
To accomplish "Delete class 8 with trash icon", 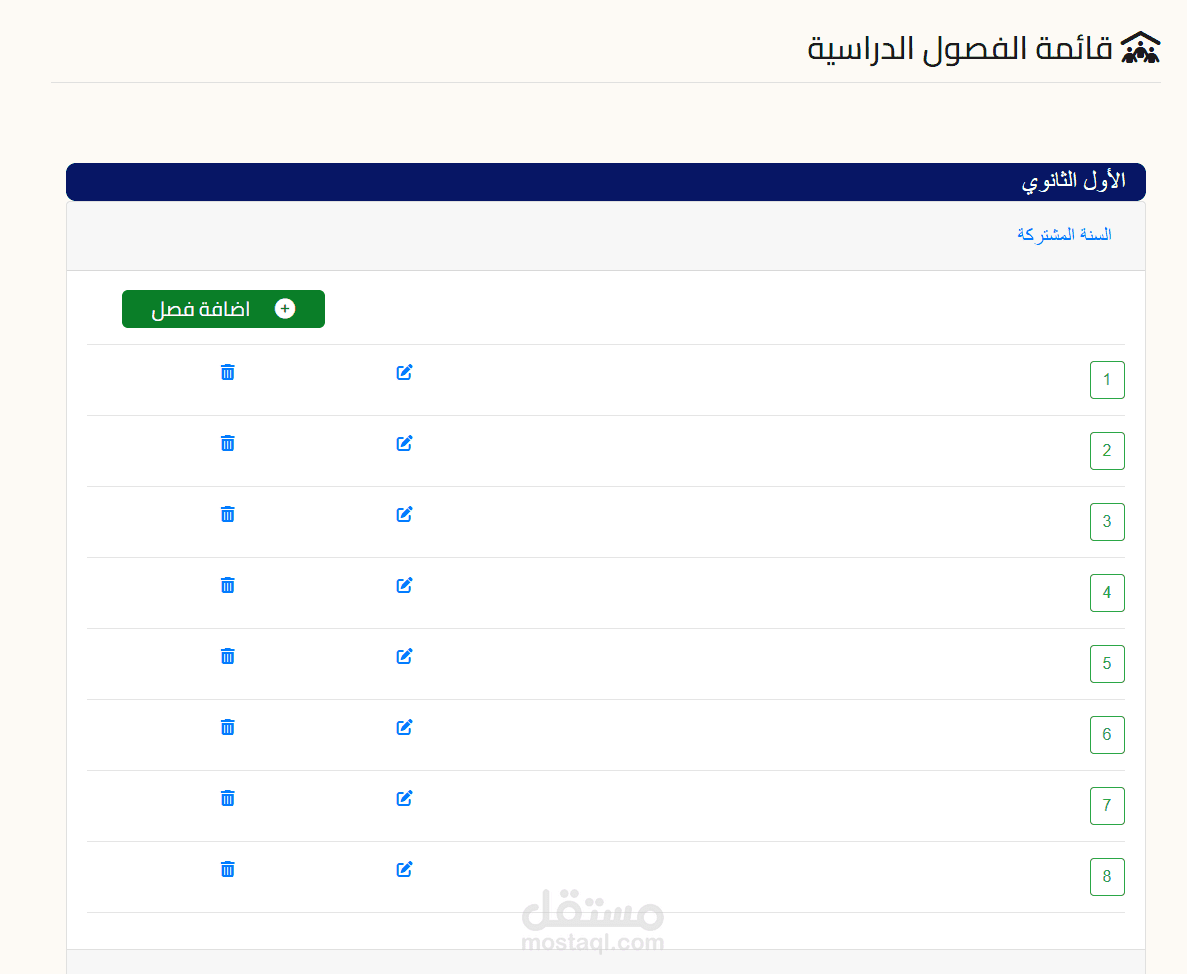I will [x=227, y=870].
